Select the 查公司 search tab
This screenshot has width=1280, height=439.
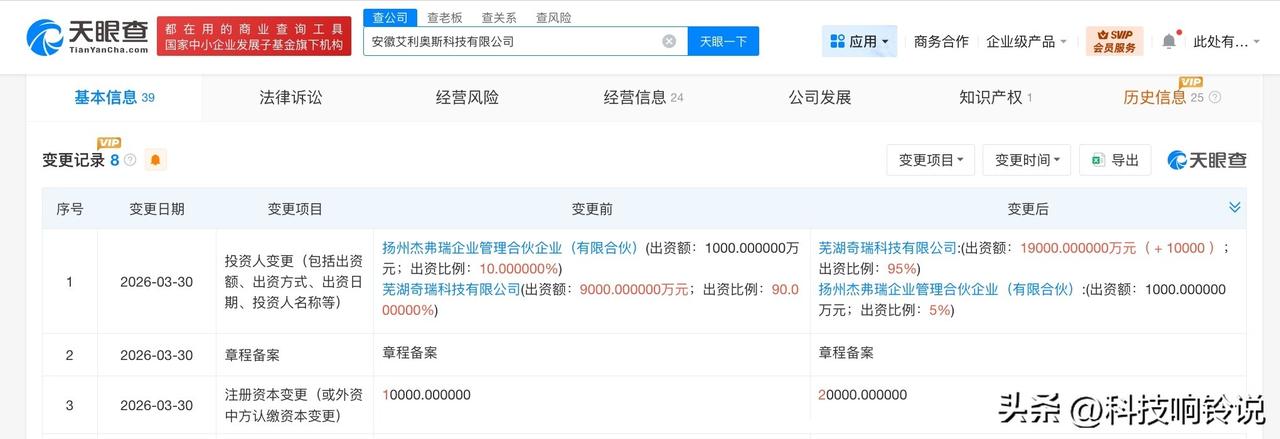point(388,17)
